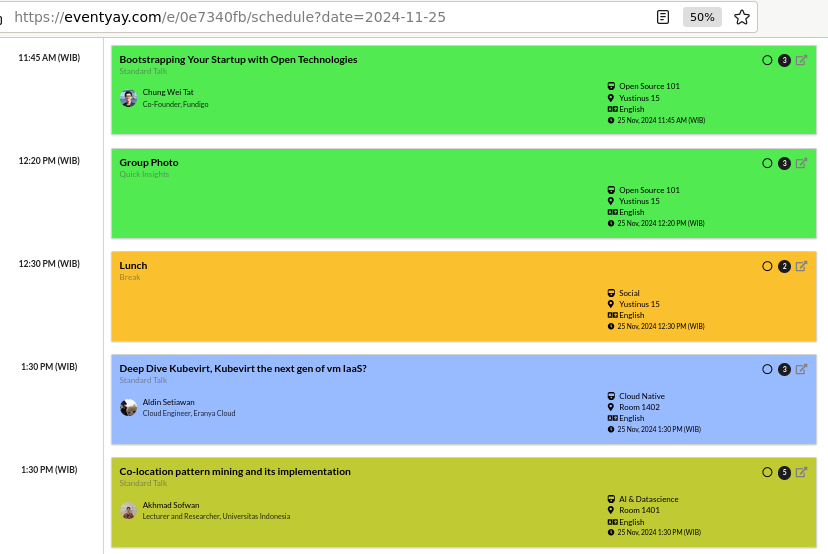Screen dimensions: 828x554
Task: Open external link icon for Bootstrapping Your Startup talk
Action: pyautogui.click(x=801, y=60)
